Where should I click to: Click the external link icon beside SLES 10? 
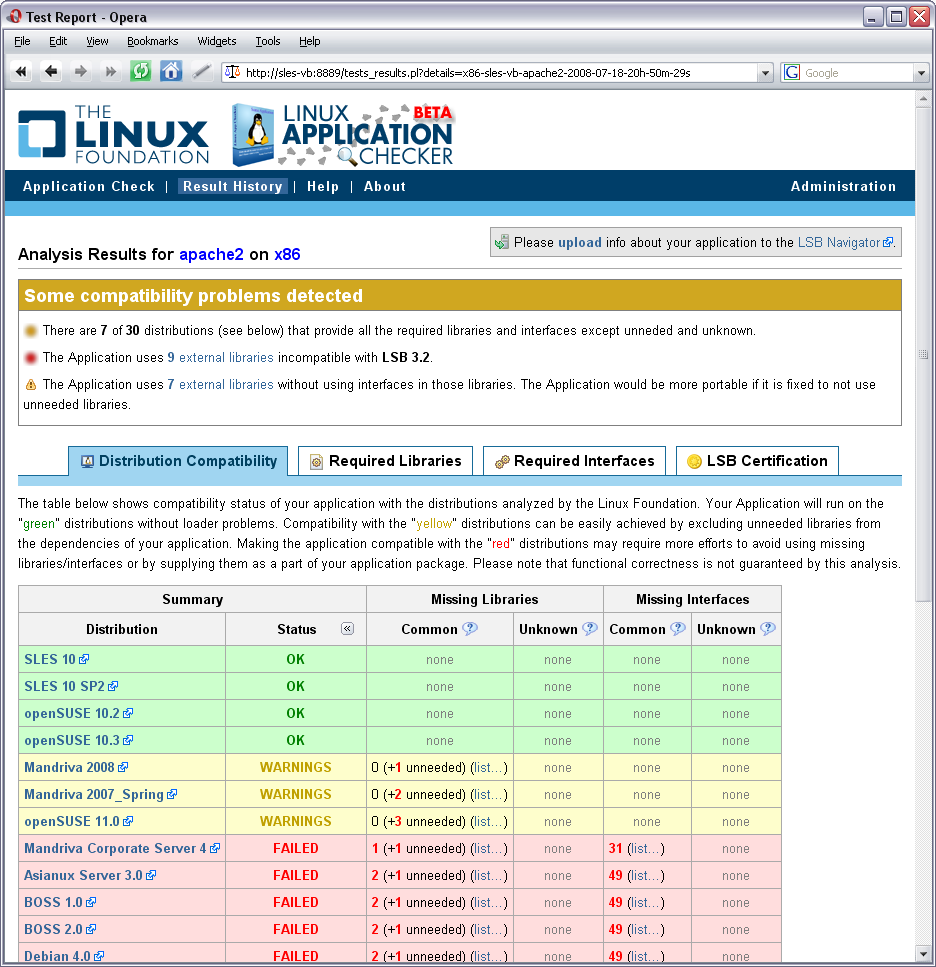point(84,659)
